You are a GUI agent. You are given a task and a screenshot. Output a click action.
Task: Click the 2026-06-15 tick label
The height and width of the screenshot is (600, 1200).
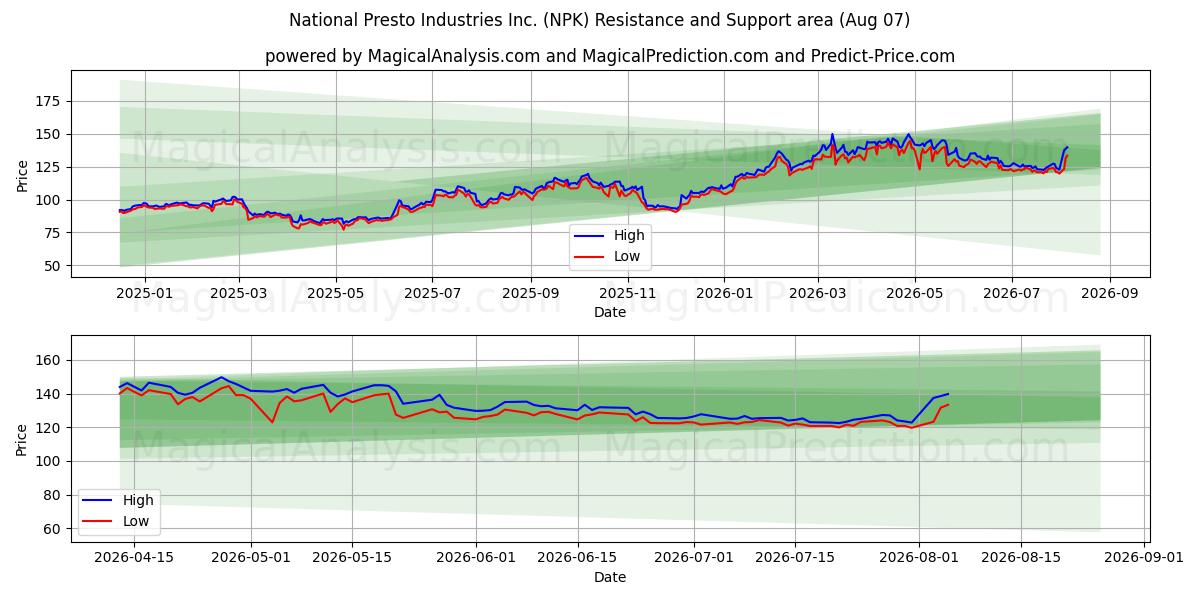tap(578, 559)
